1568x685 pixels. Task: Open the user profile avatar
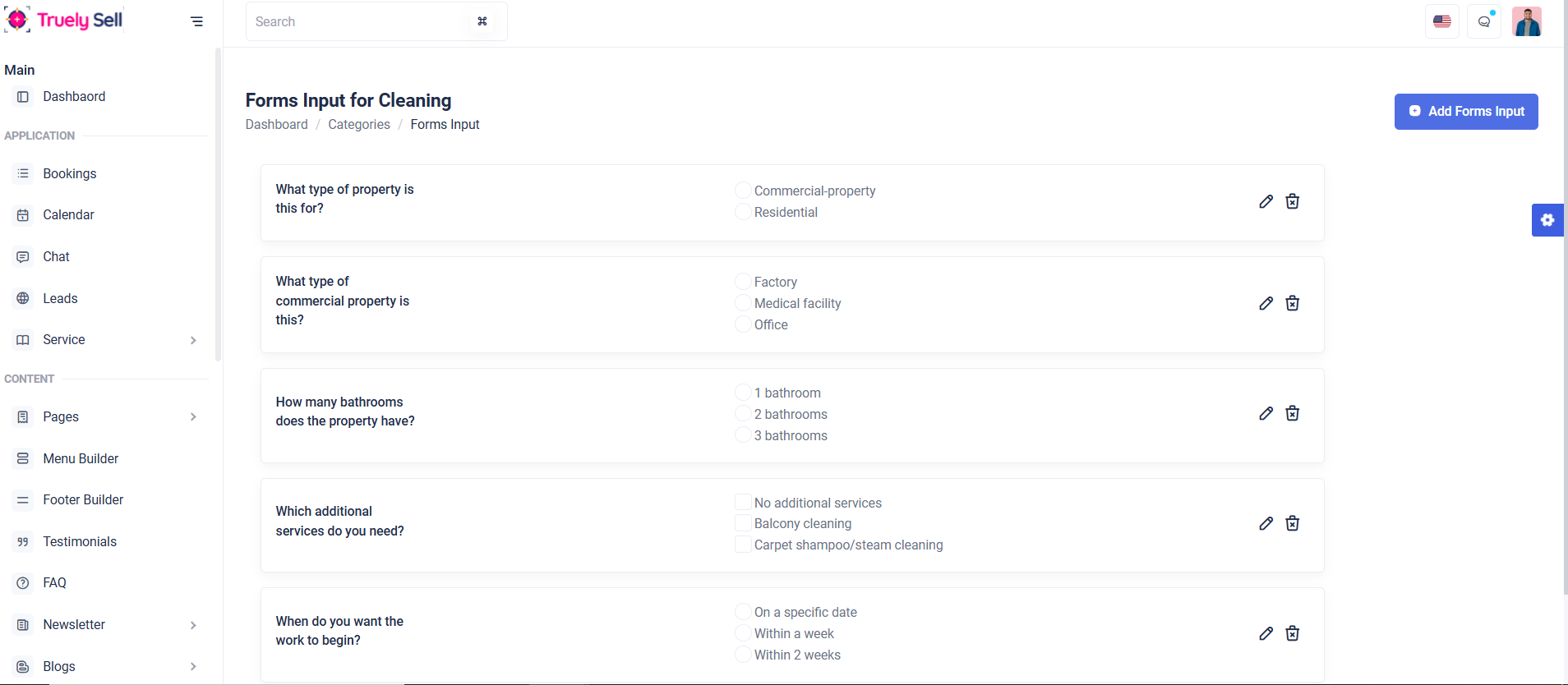point(1526,21)
